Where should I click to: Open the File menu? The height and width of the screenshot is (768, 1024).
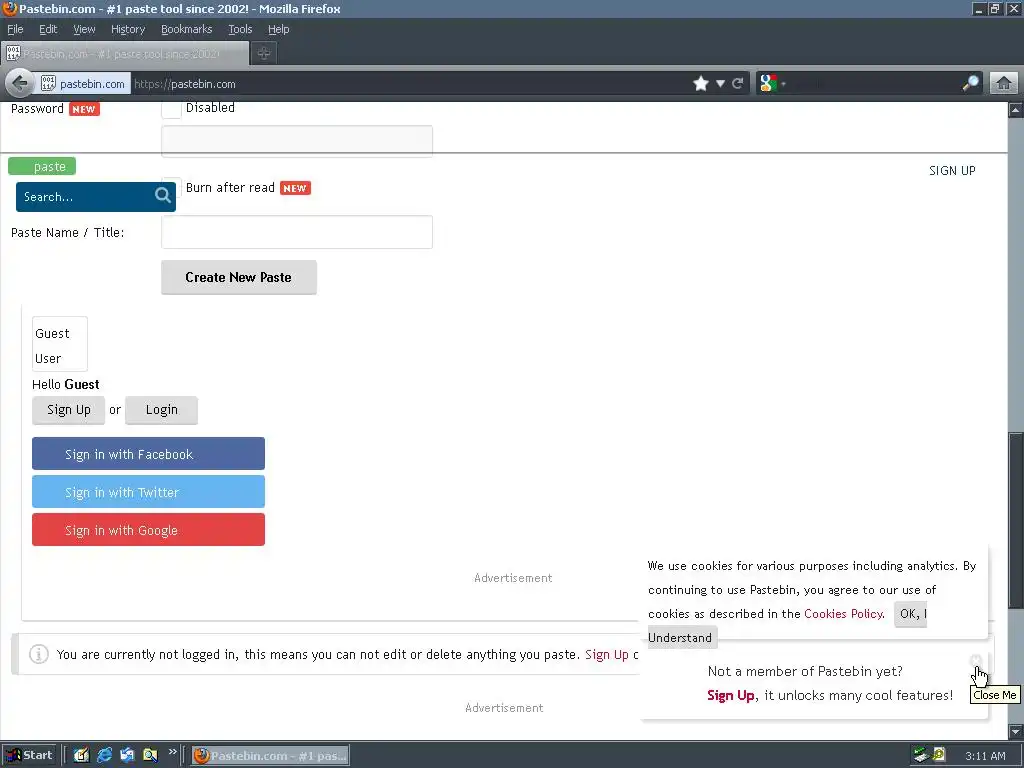pos(15,29)
